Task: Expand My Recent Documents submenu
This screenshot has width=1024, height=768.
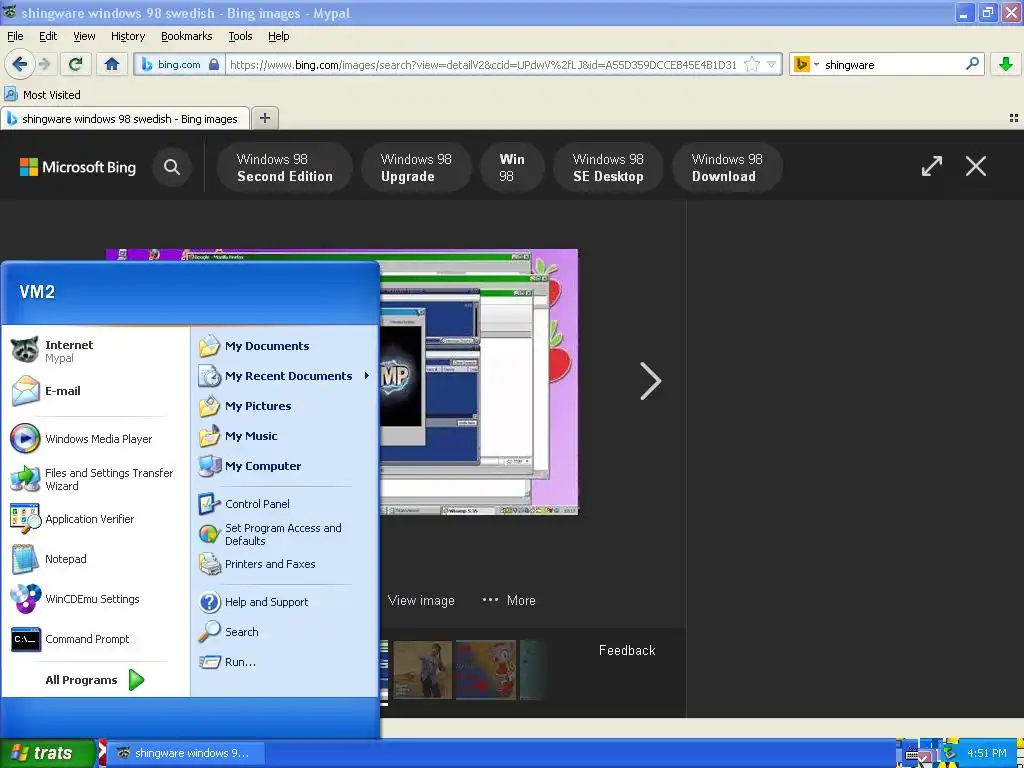Action: coord(285,376)
